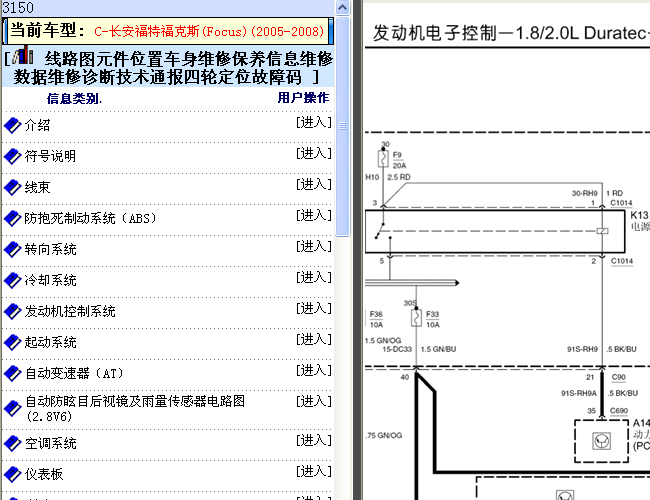Open the 进入 link for 符号说明

coord(314,153)
